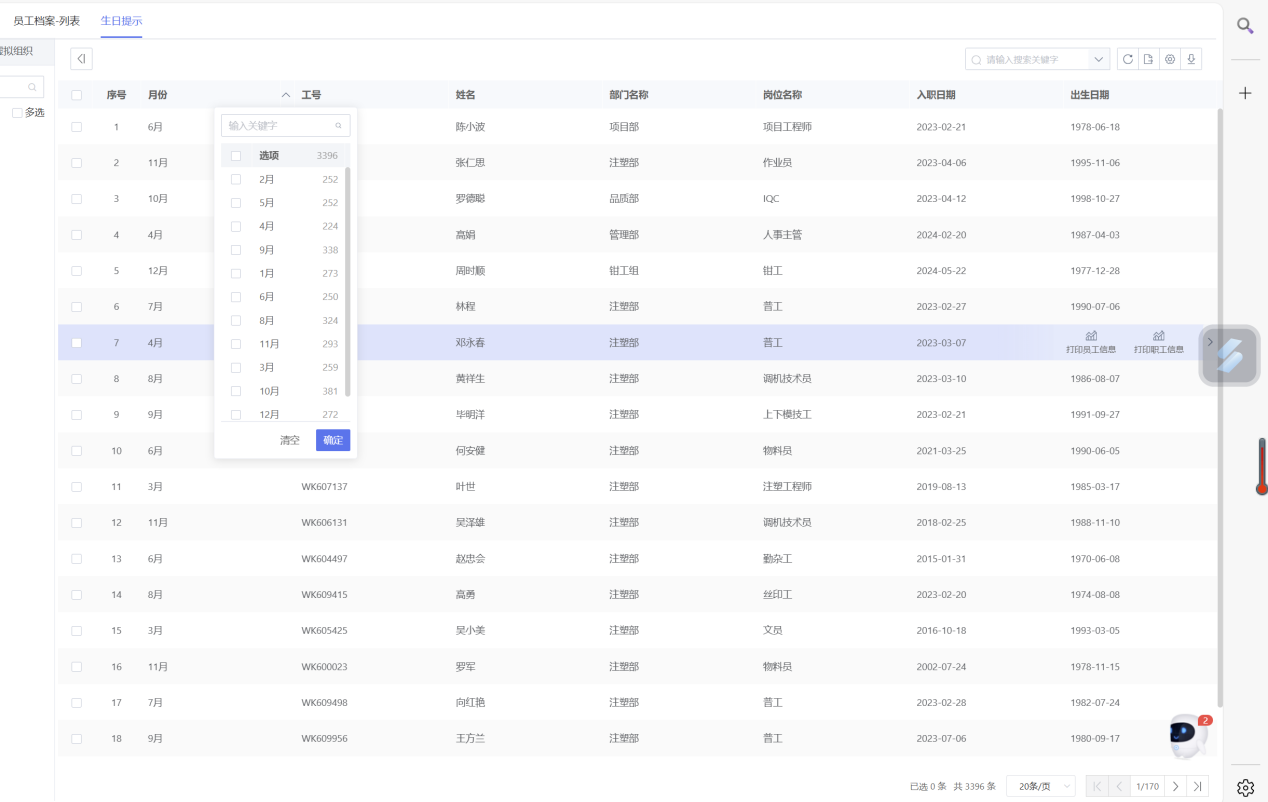Image resolution: width=1268 pixels, height=802 pixels.
Task: Open the table column settings gear
Action: click(1170, 59)
